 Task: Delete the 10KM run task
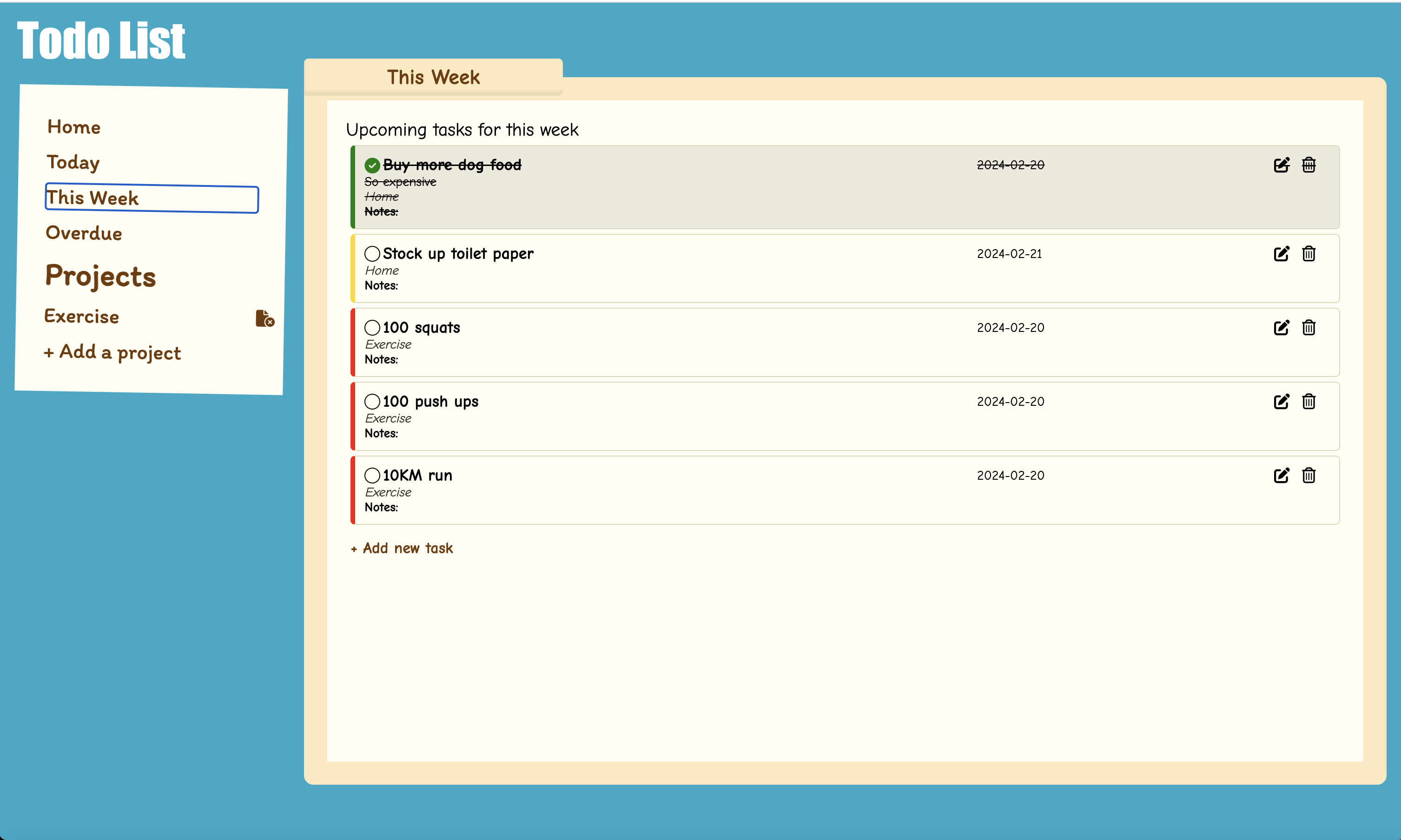coord(1308,476)
